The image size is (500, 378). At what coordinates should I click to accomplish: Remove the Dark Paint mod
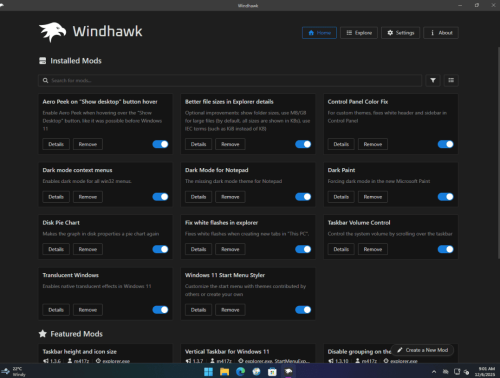tap(373, 197)
